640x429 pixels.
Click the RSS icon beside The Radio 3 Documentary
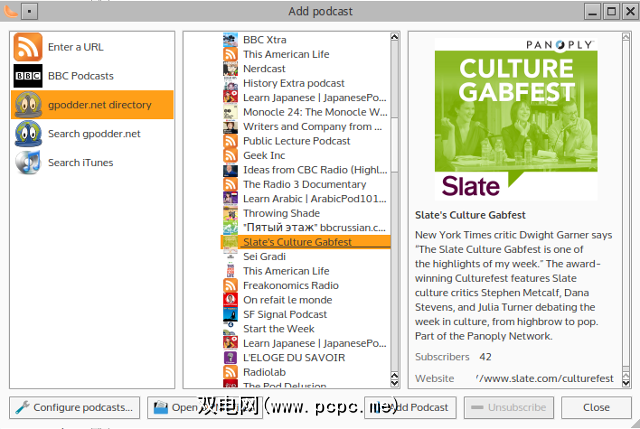(x=230, y=184)
